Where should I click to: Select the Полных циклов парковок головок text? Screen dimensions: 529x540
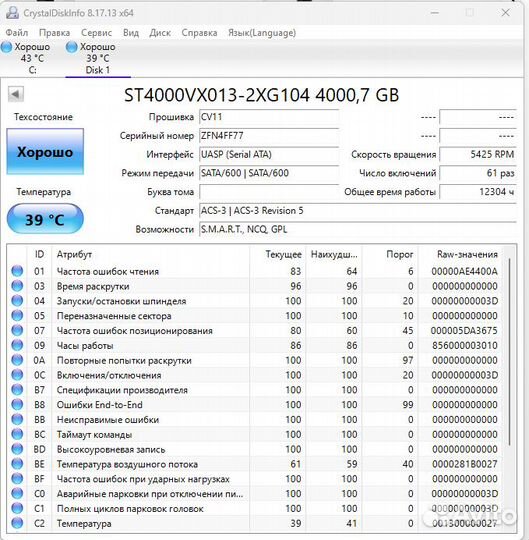coord(130,509)
